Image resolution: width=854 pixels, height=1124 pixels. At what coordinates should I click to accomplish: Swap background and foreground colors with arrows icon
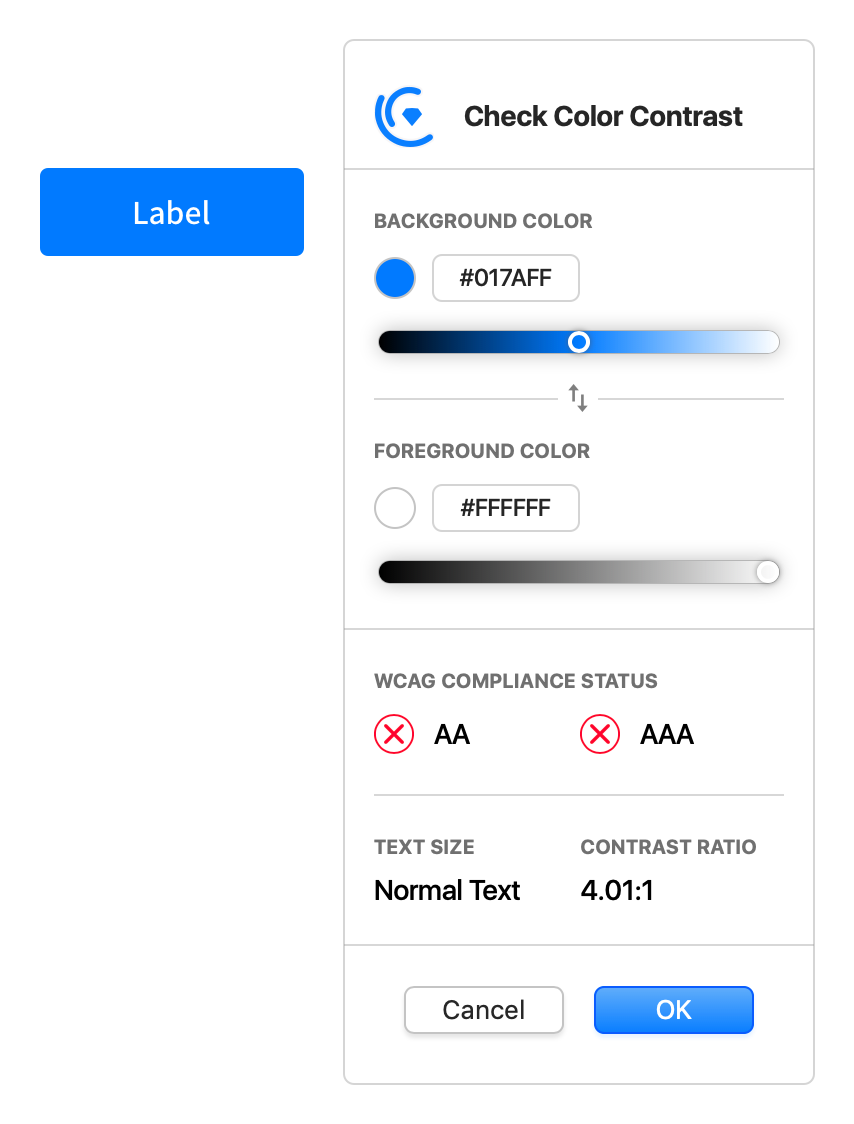pos(578,398)
